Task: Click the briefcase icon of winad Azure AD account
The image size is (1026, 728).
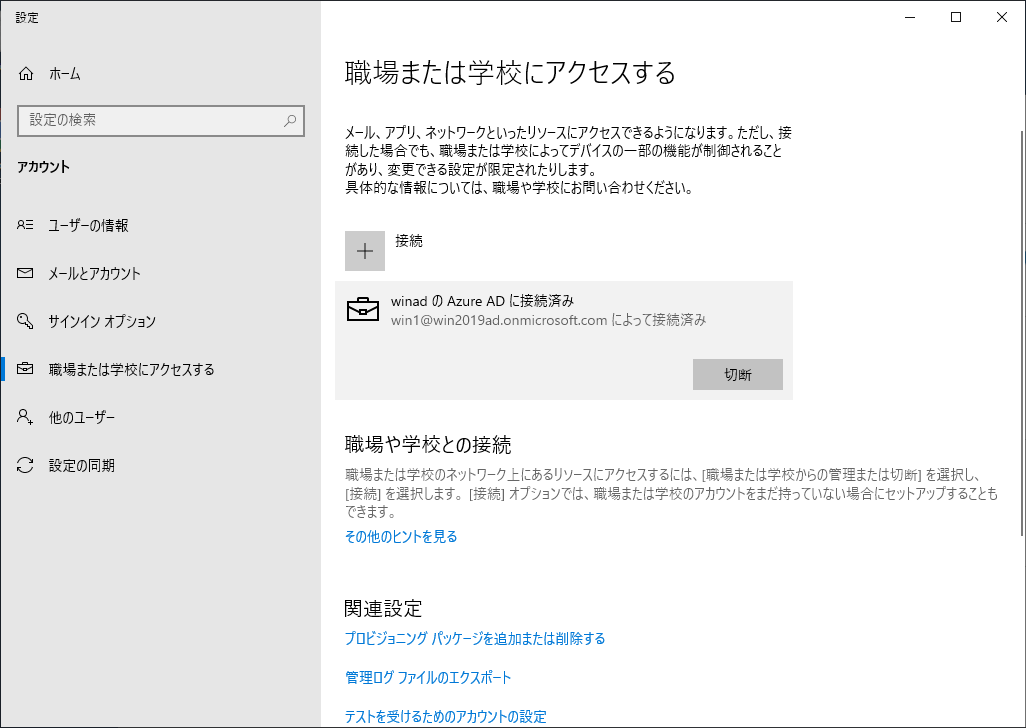Action: point(363,309)
